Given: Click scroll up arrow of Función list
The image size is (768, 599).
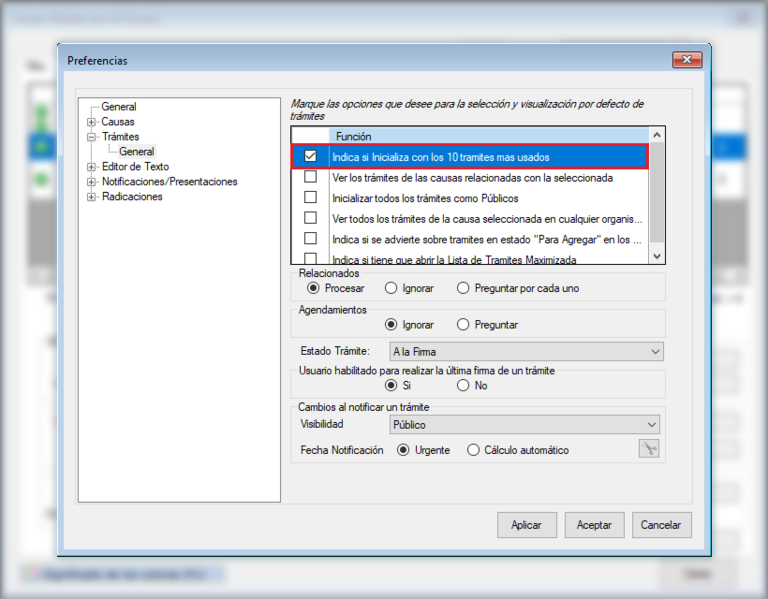Looking at the screenshot, I should coord(657,135).
